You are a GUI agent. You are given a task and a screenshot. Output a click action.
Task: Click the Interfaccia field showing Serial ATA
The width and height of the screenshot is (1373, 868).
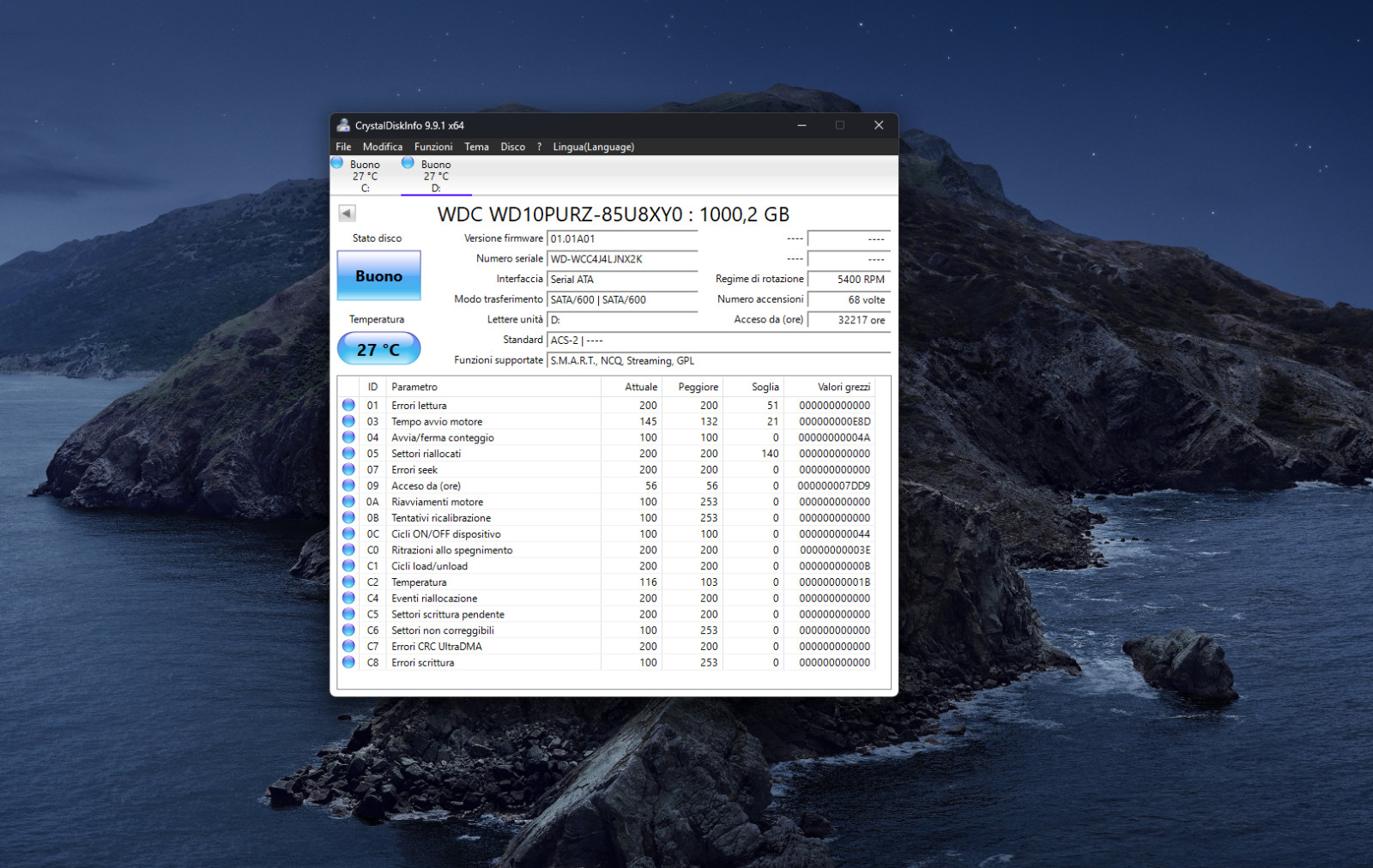(x=622, y=280)
